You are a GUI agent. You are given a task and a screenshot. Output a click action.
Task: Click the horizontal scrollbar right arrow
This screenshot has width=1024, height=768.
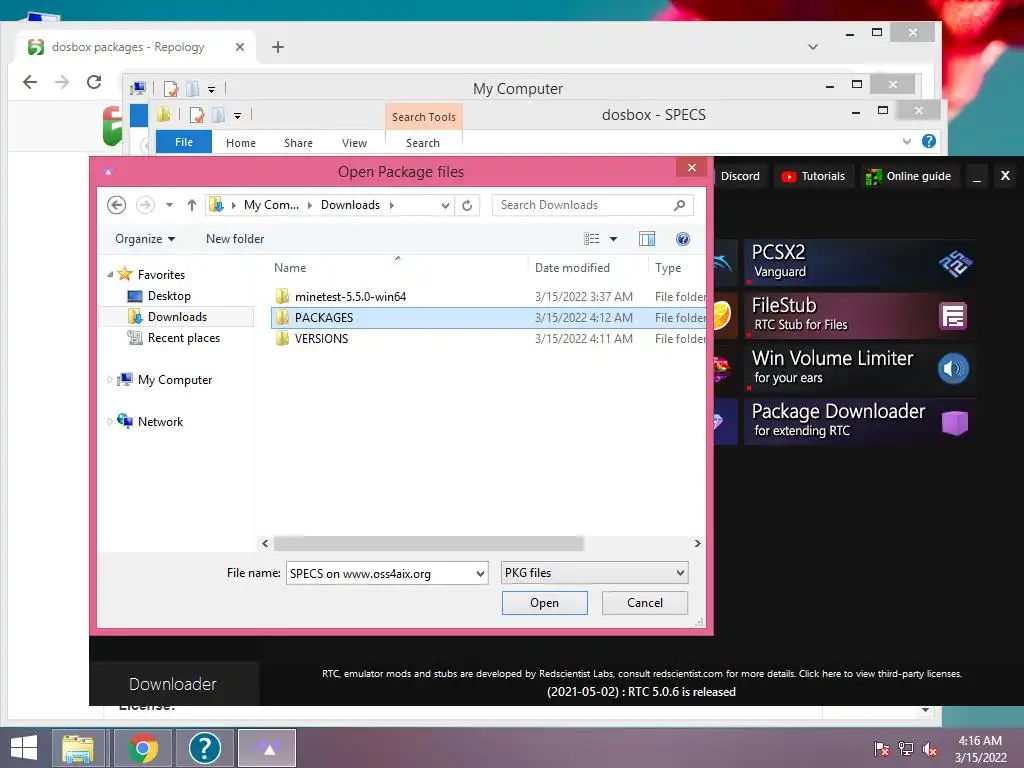(x=697, y=543)
